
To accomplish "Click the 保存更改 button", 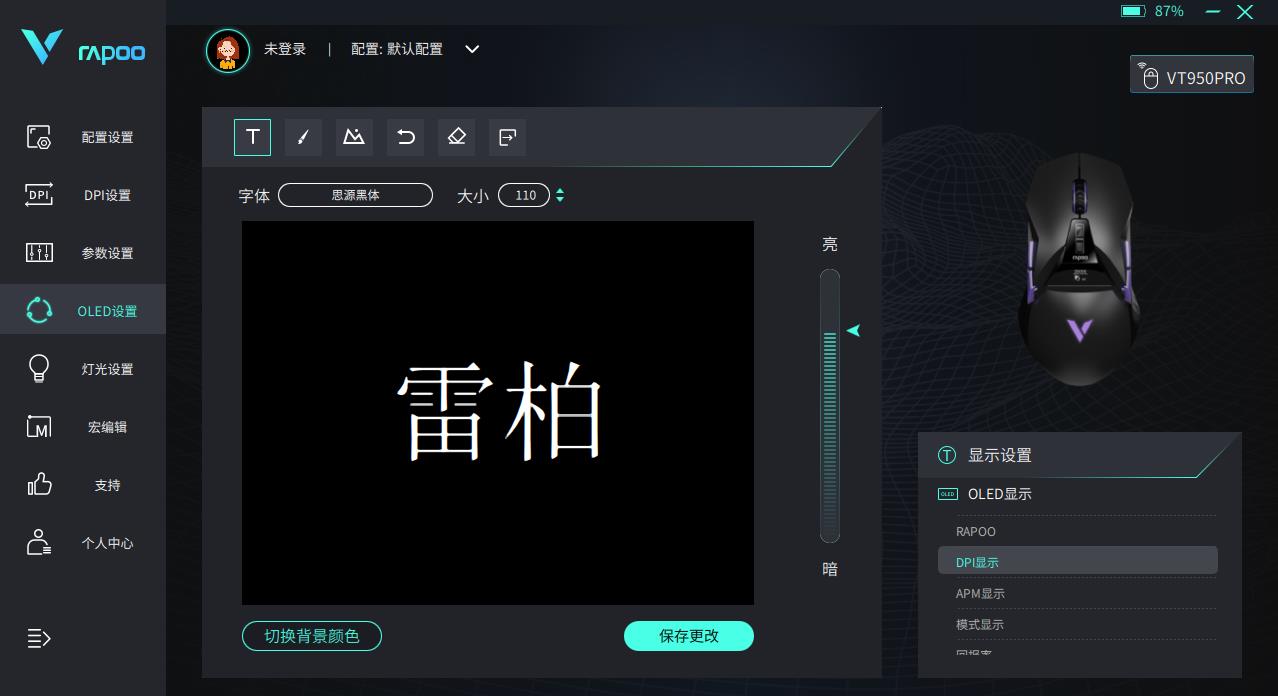I will tap(689, 636).
